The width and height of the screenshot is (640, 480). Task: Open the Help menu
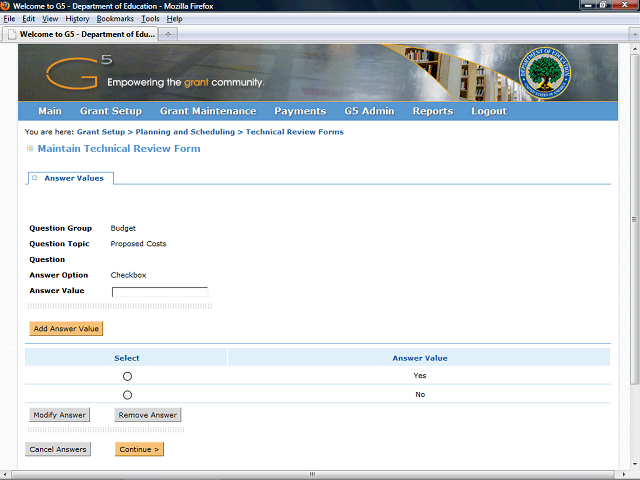pos(174,19)
